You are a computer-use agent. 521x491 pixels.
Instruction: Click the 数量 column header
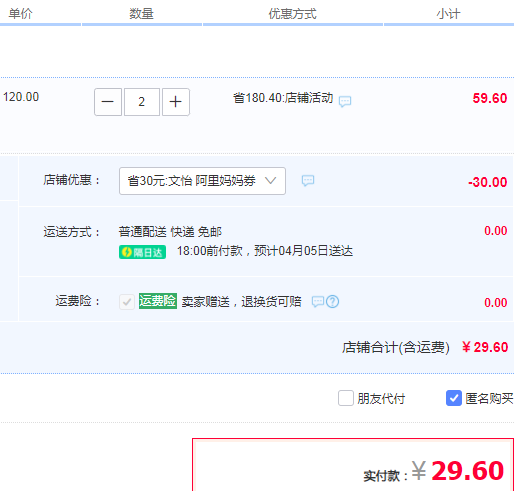(x=142, y=14)
